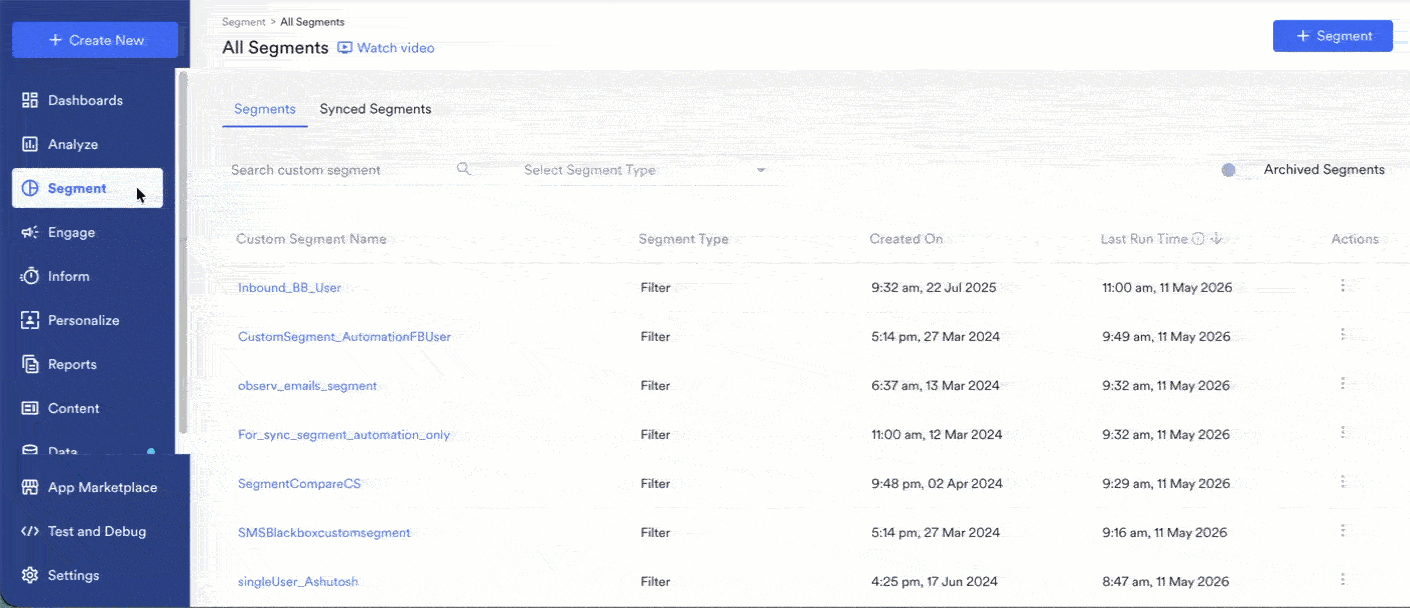Click the Test and Debug code icon
The height and width of the screenshot is (608, 1410).
tap(30, 531)
